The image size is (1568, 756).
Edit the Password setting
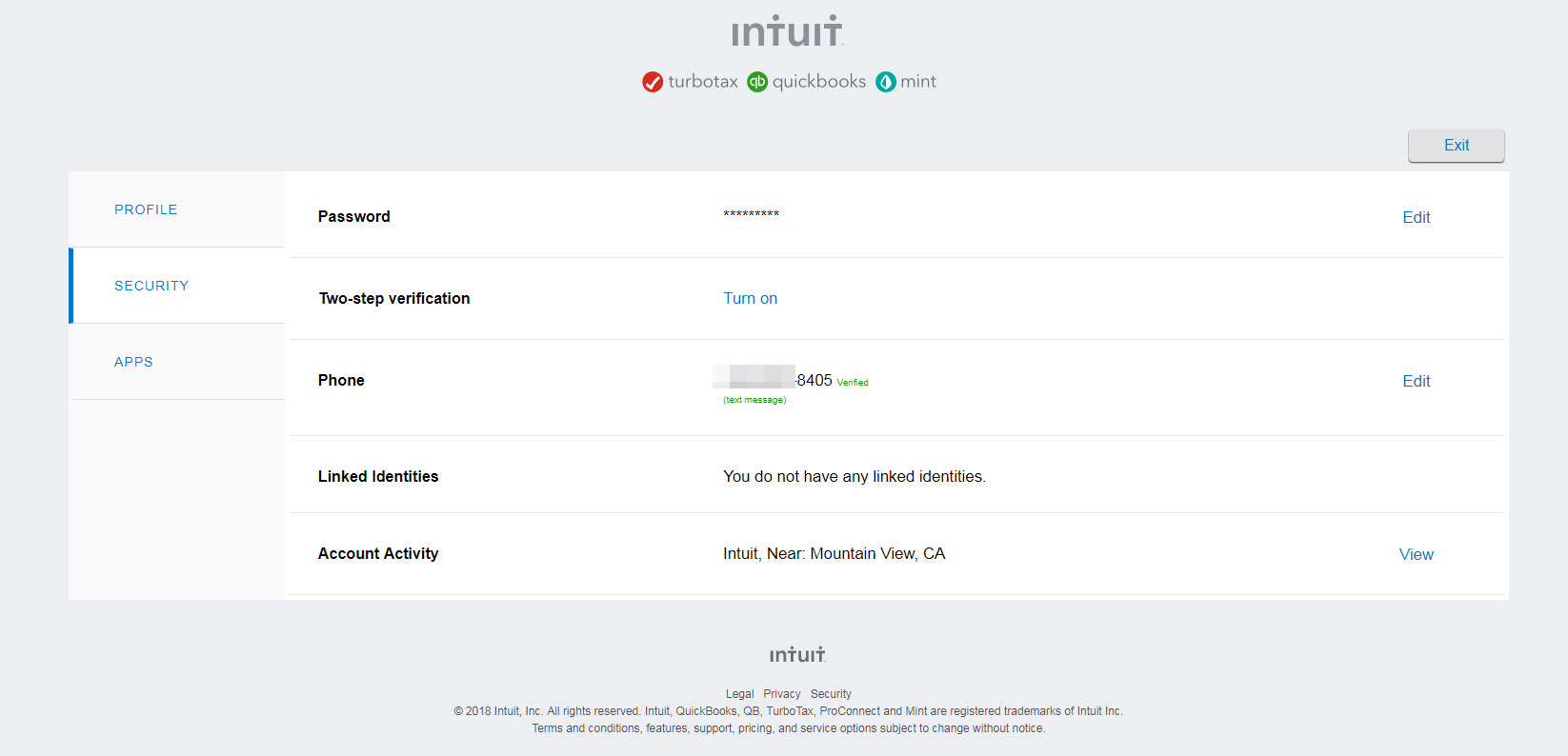(x=1417, y=217)
